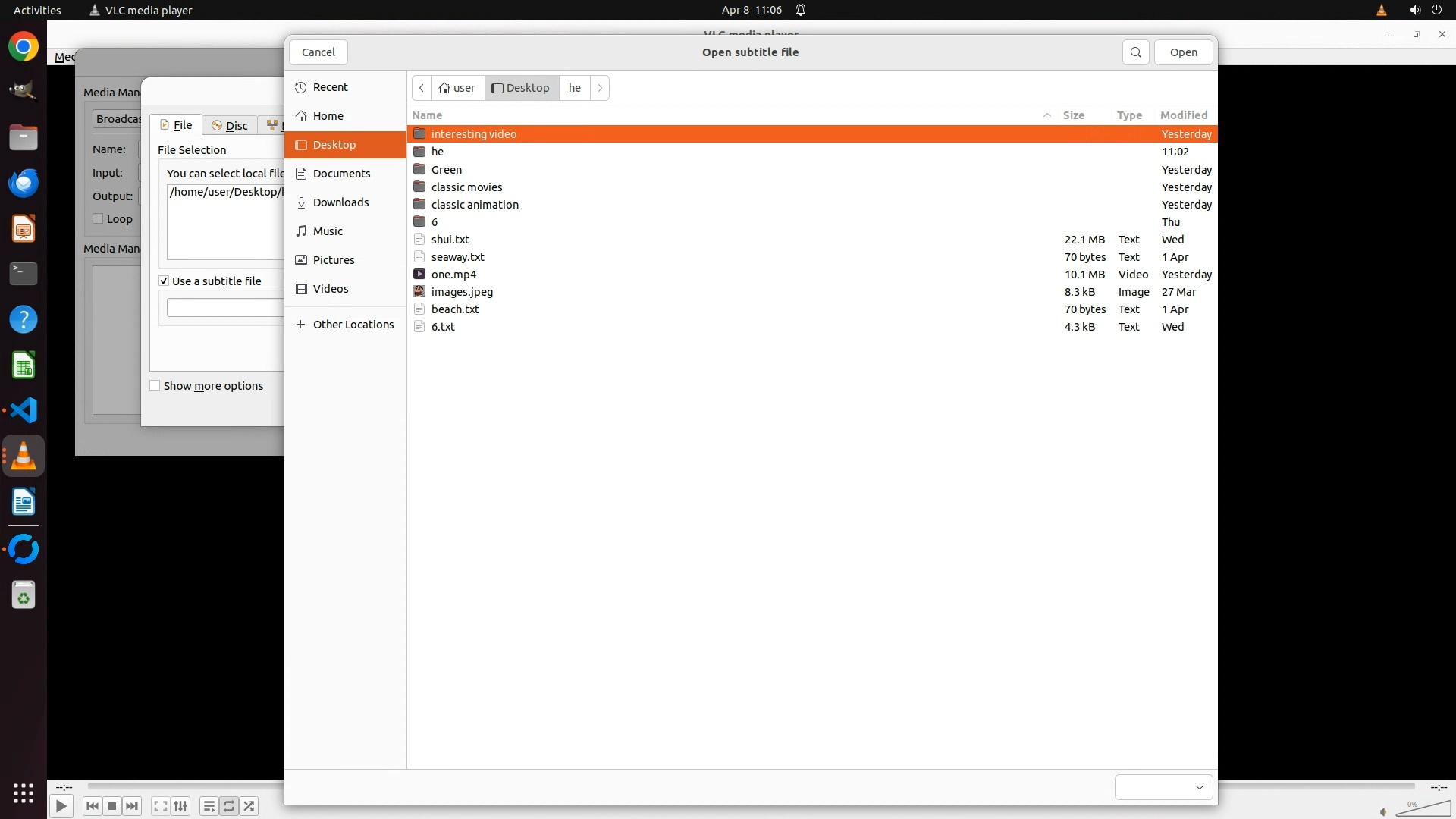This screenshot has width=1456, height=819.
Task: Click path bar forward chevron
Action: tap(600, 88)
